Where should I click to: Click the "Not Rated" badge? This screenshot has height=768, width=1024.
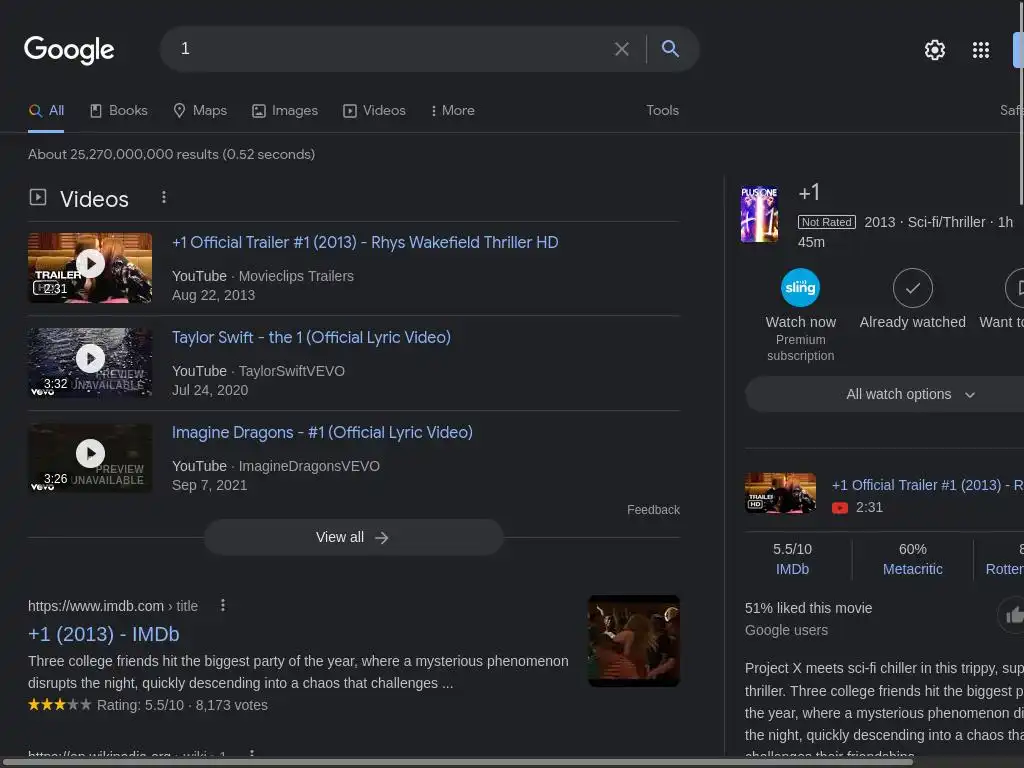coord(827,222)
